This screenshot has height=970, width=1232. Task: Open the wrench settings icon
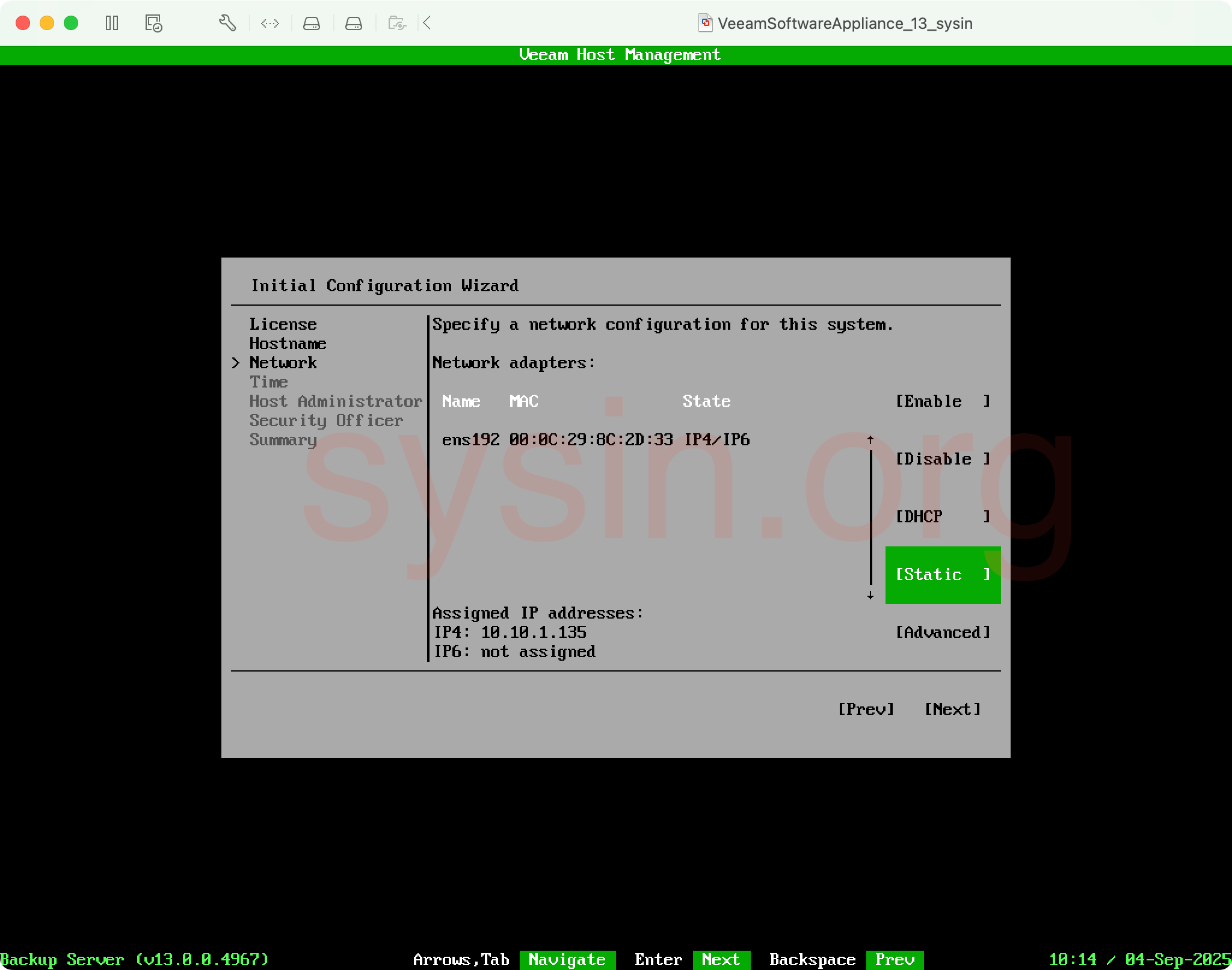[227, 23]
